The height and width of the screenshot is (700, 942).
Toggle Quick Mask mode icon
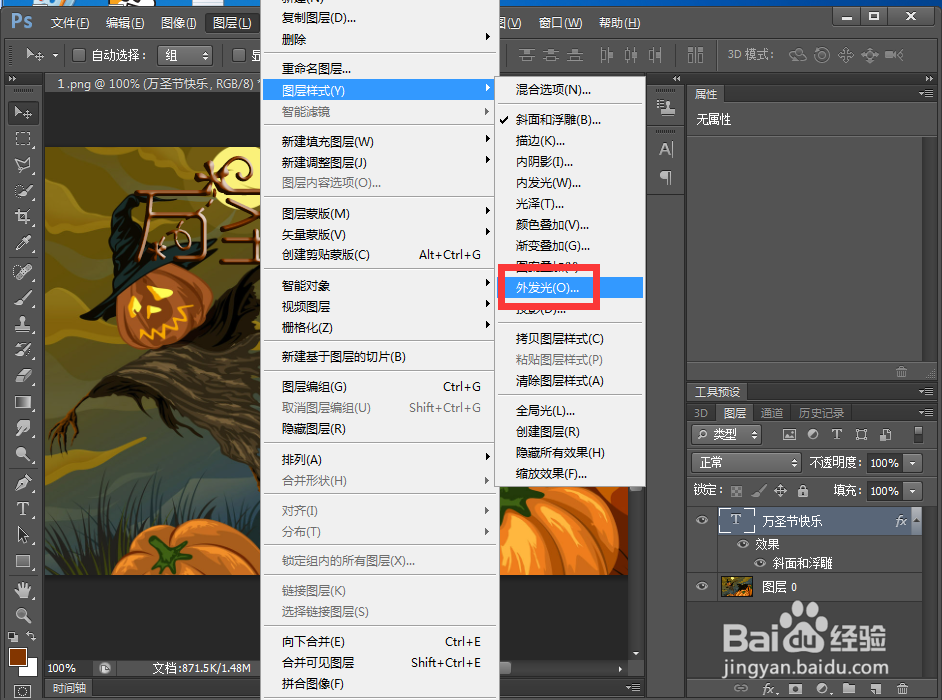pyautogui.click(x=22, y=692)
